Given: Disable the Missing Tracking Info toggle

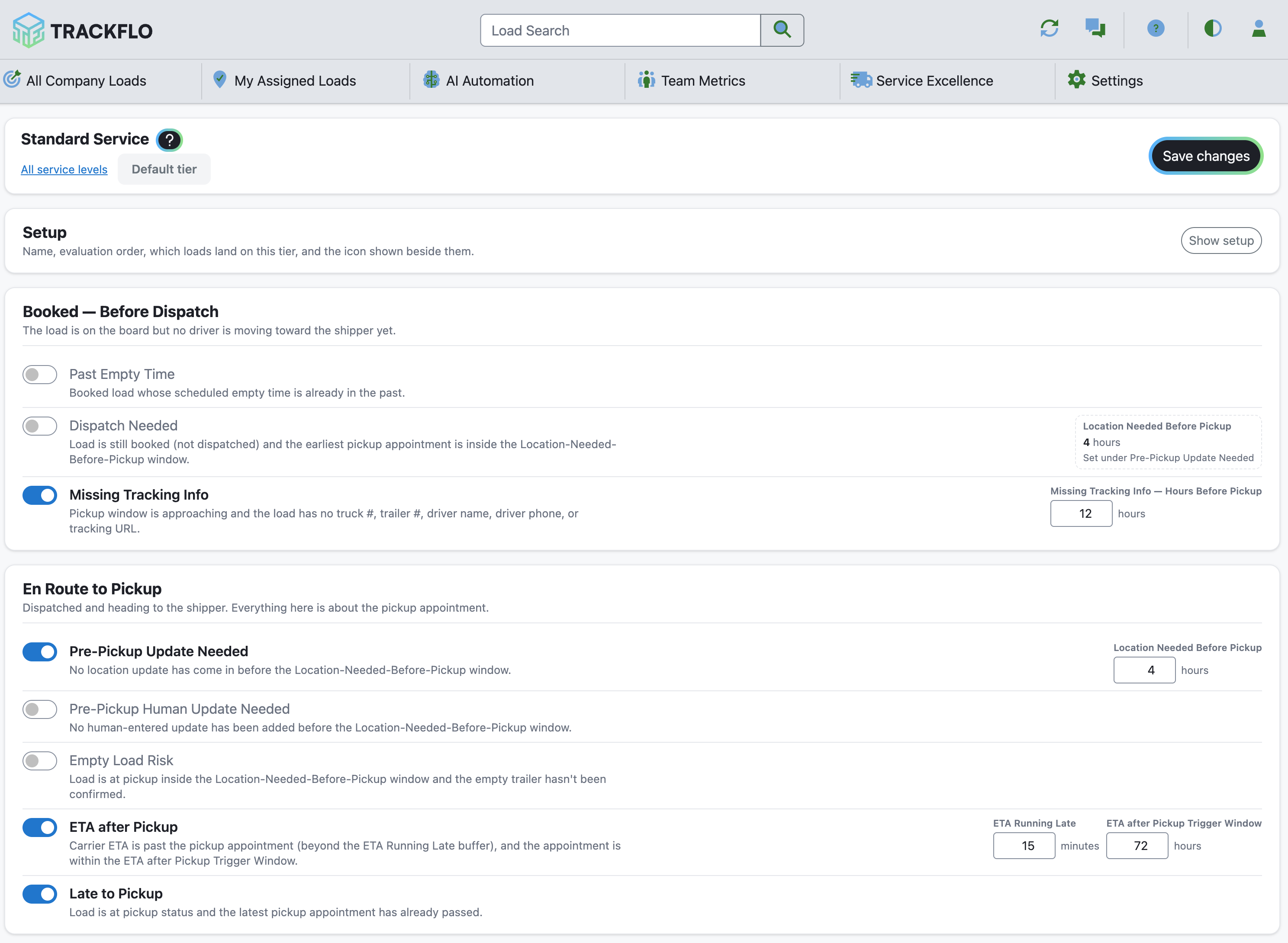Looking at the screenshot, I should point(40,495).
